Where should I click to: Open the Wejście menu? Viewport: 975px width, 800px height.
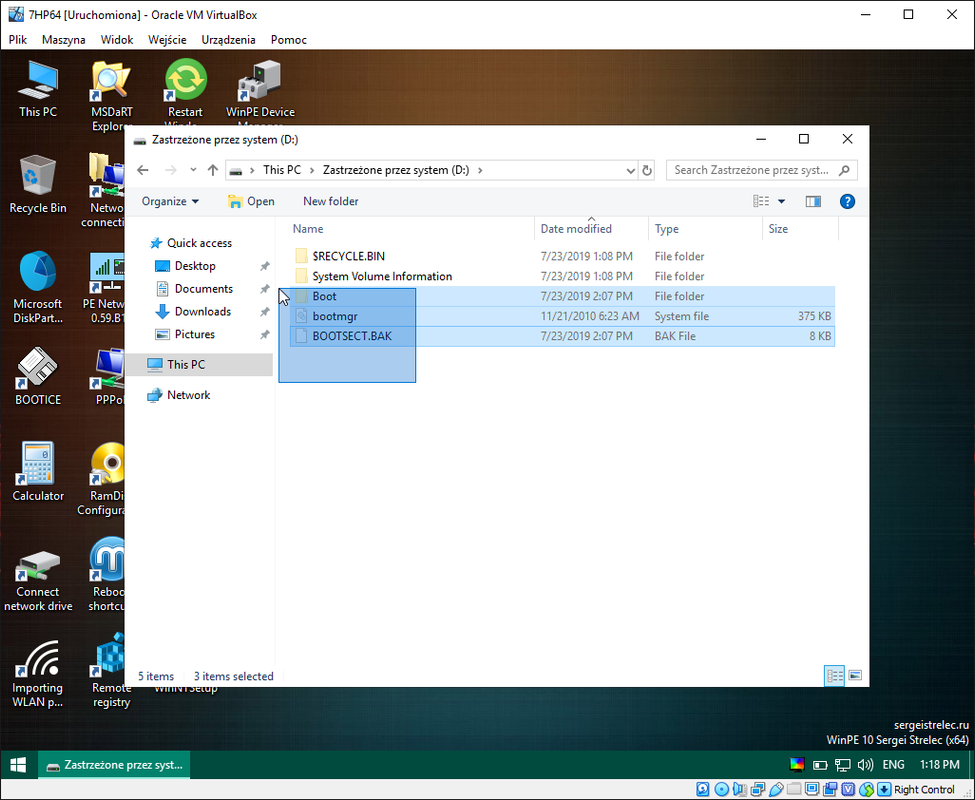(x=167, y=39)
